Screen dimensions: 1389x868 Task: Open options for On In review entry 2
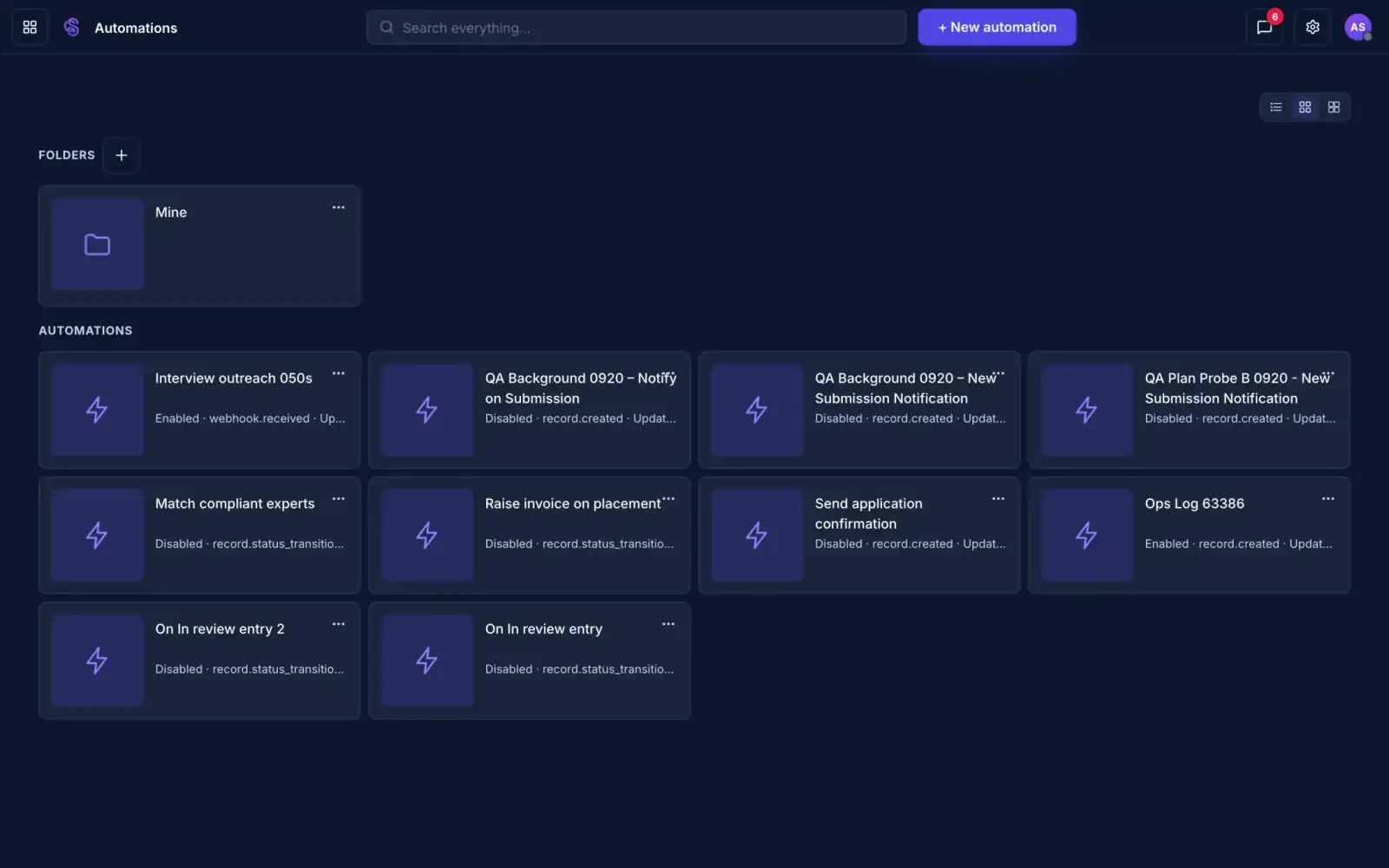click(339, 624)
